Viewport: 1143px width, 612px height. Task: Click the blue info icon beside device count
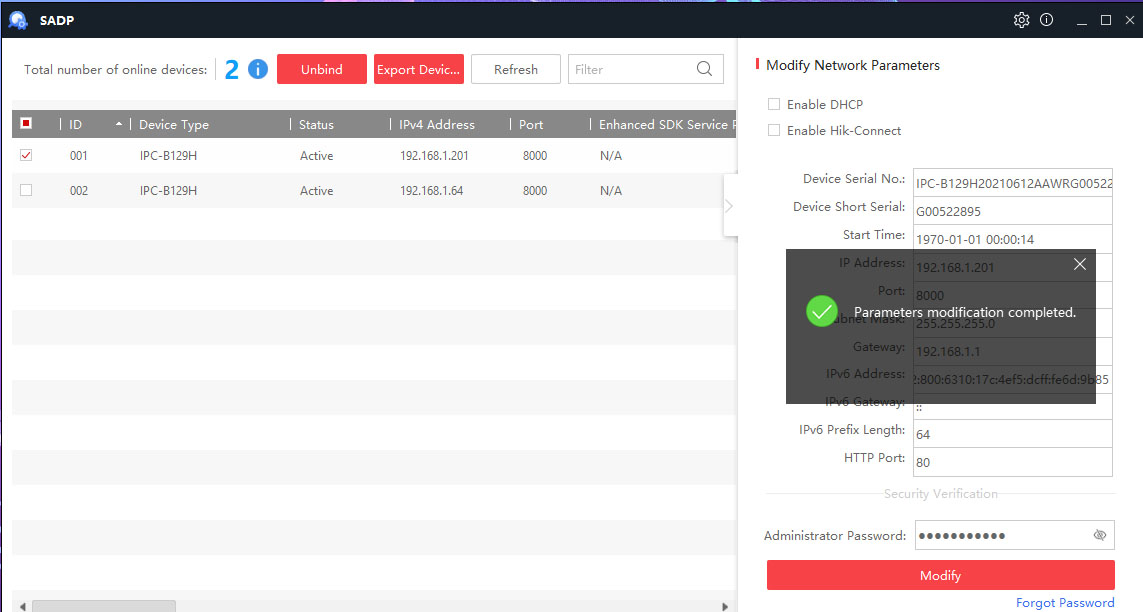(257, 69)
